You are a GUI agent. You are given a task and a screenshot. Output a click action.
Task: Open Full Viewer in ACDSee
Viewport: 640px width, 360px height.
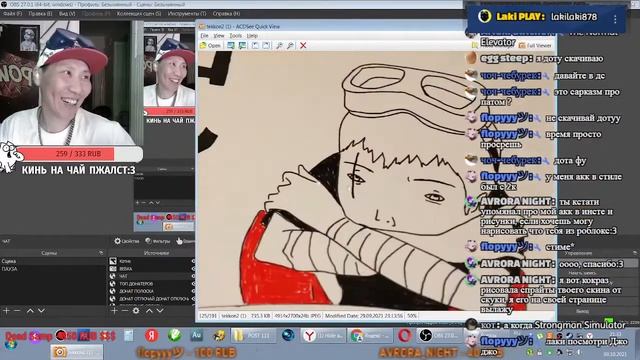pyautogui.click(x=535, y=45)
